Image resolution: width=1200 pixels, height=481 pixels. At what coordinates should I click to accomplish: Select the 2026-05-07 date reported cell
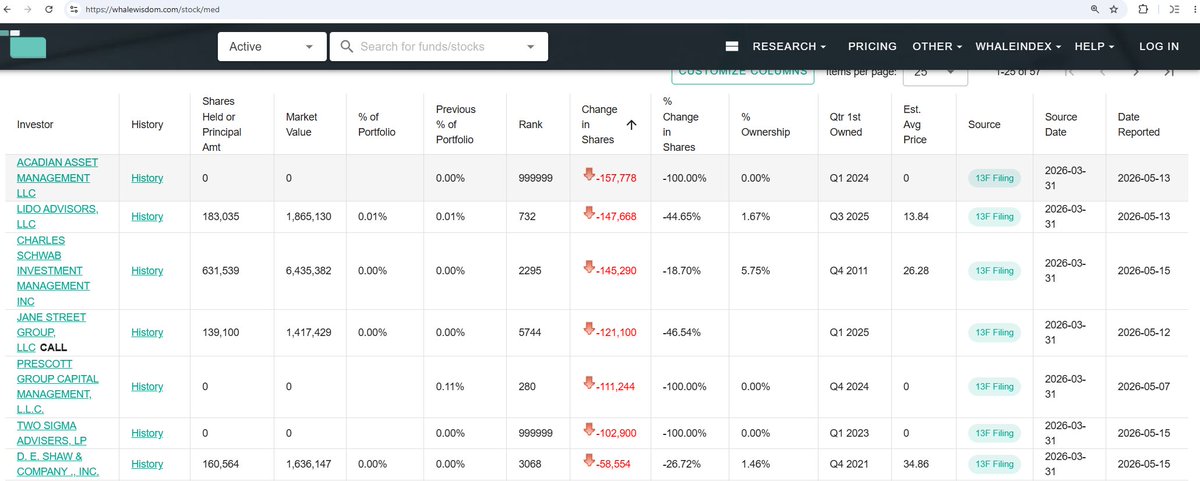(1144, 386)
